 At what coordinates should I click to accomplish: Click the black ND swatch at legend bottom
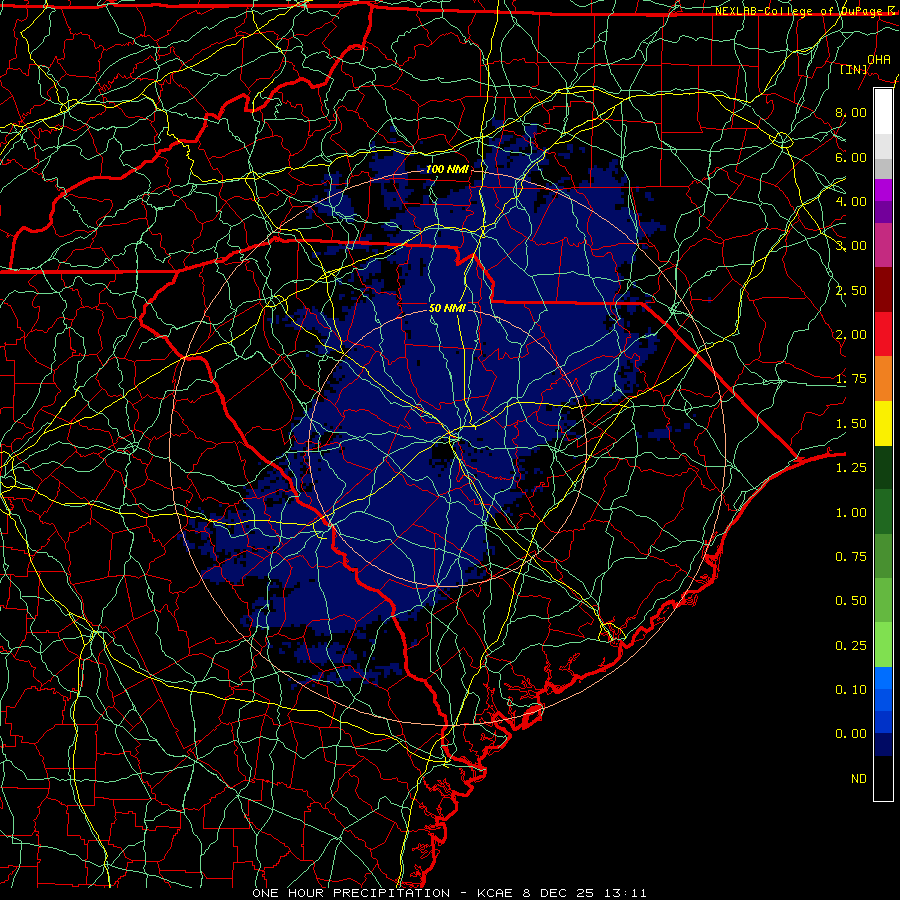883,778
